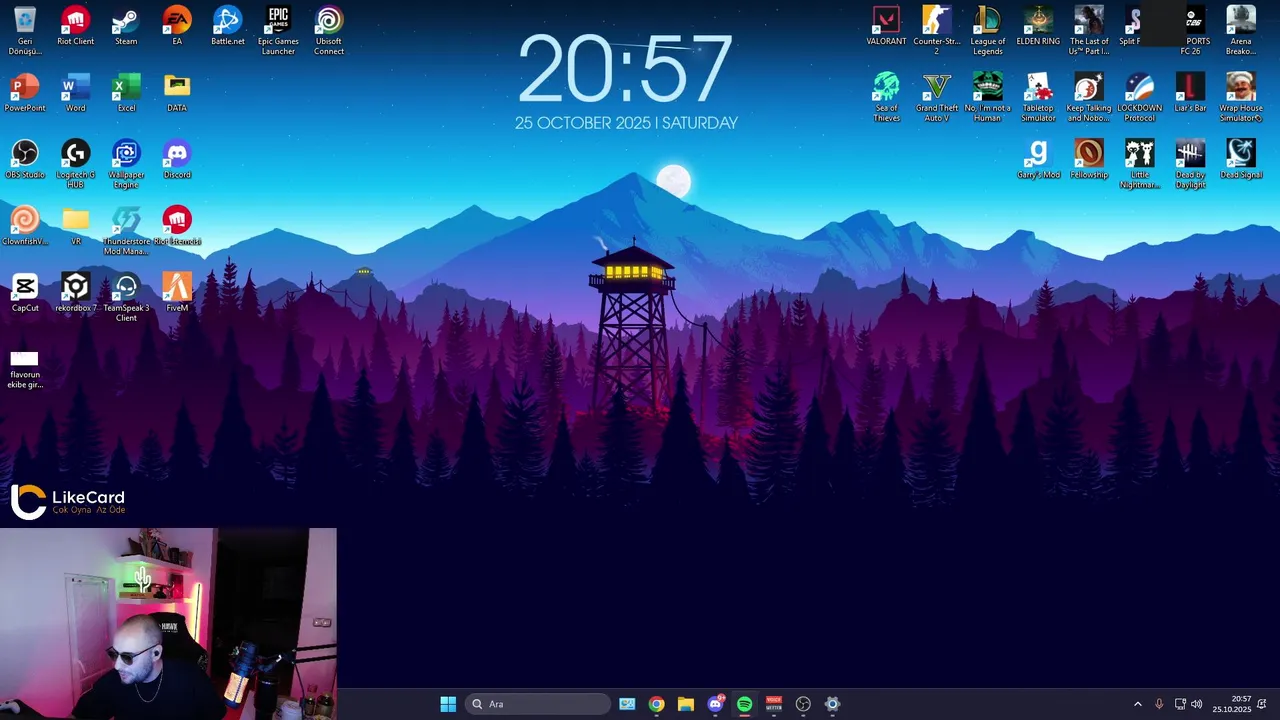Open the DATA folder on the desktop
This screenshot has width=1280, height=720.
click(x=177, y=93)
